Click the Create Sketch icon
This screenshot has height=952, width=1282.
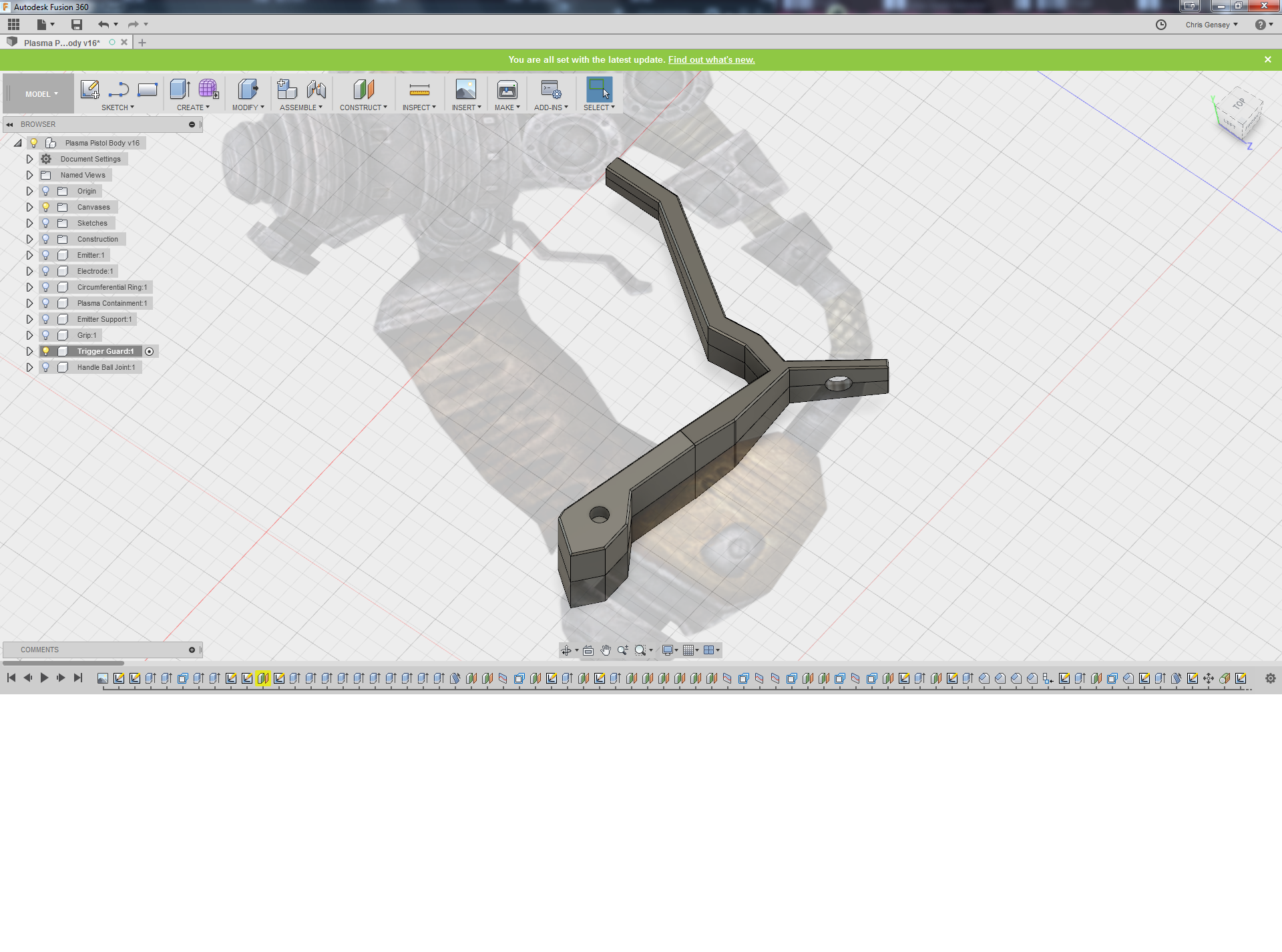click(x=89, y=89)
